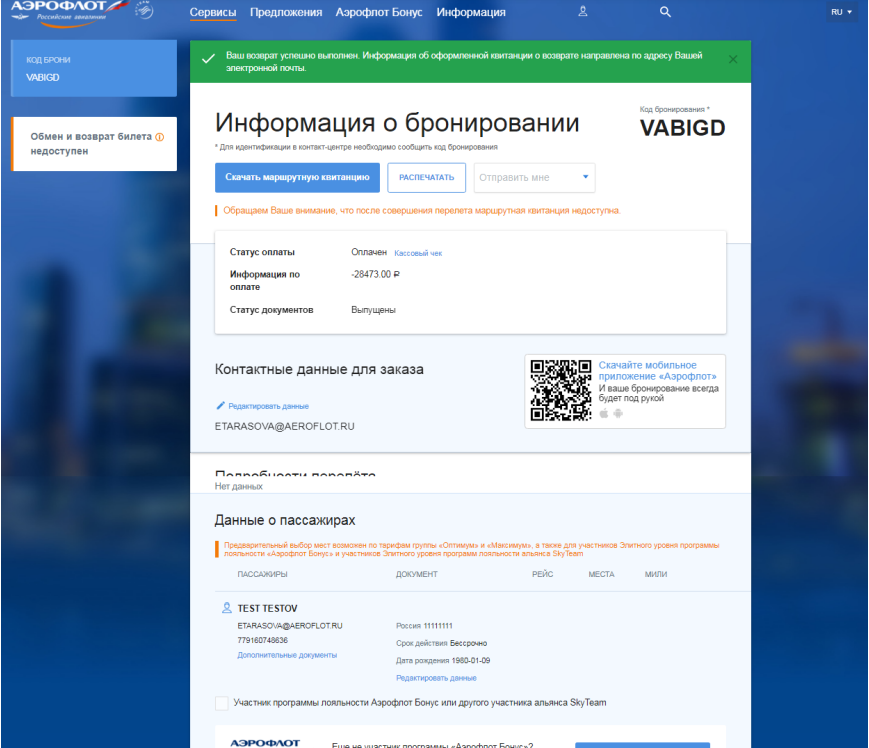This screenshot has height=748, width=869.
Task: Click the info icon beside Обмен и возврат билета
Action: (x=159, y=137)
